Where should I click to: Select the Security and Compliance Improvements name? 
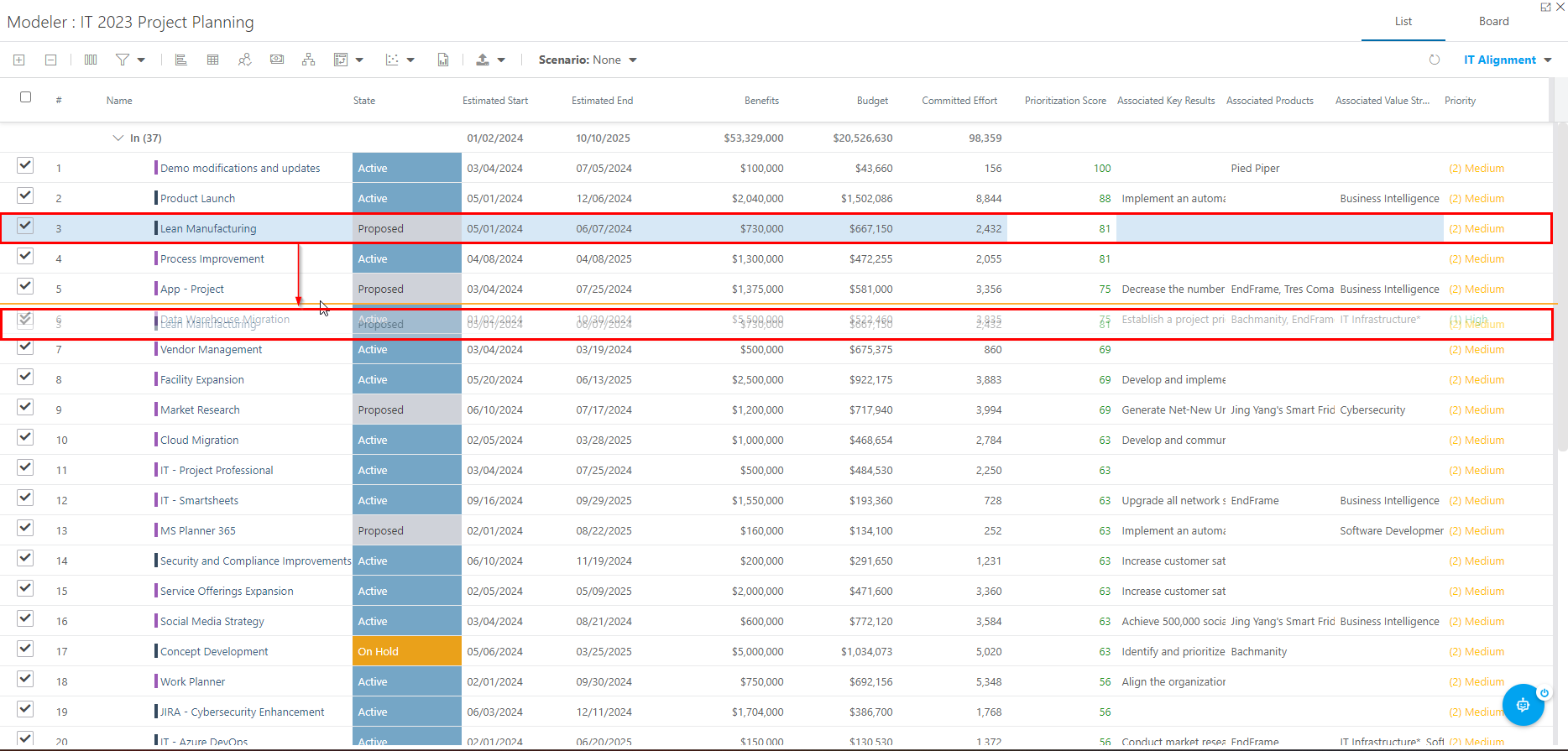point(255,561)
